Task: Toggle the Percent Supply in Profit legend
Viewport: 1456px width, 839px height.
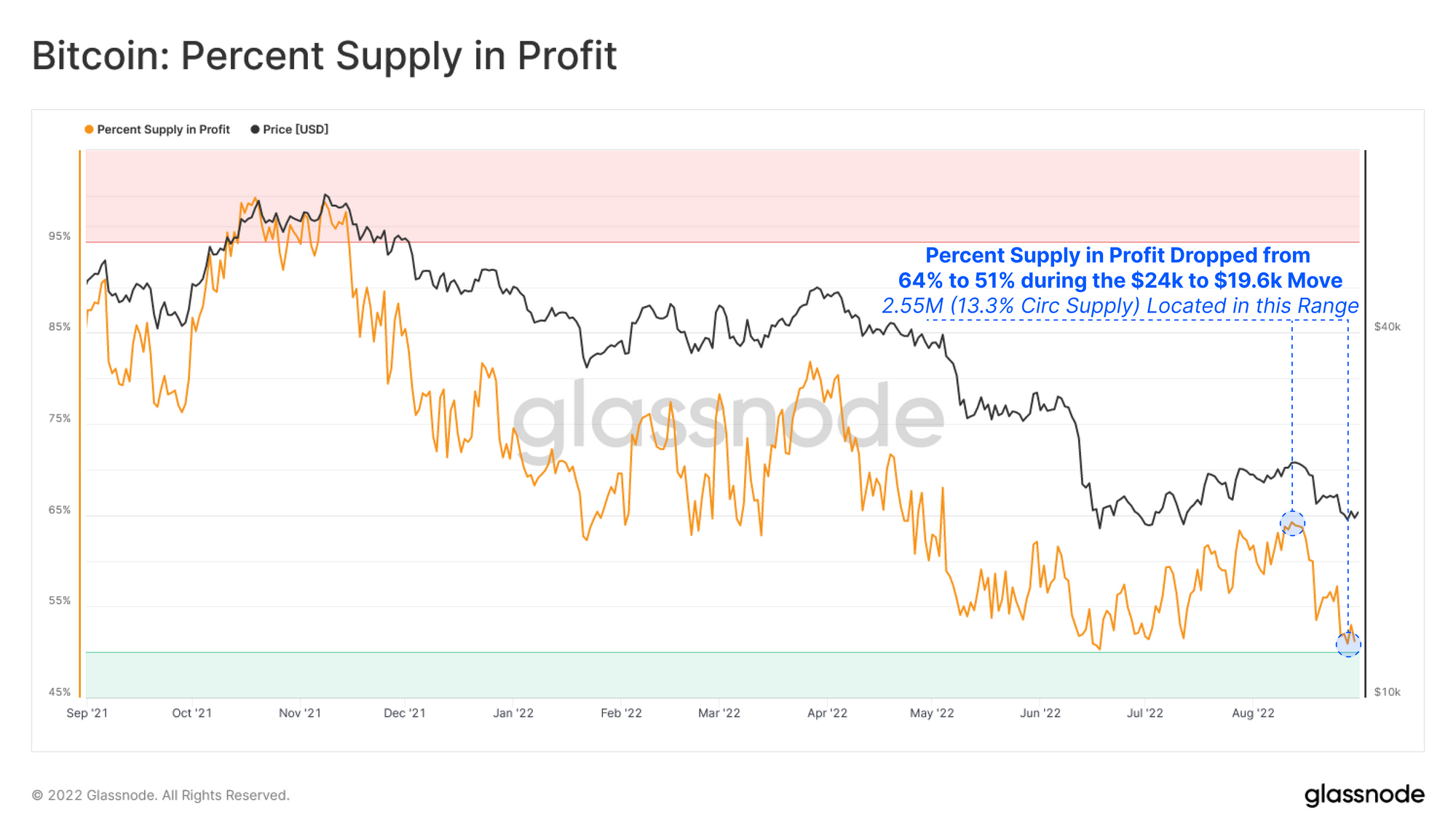Action: pyautogui.click(x=157, y=130)
